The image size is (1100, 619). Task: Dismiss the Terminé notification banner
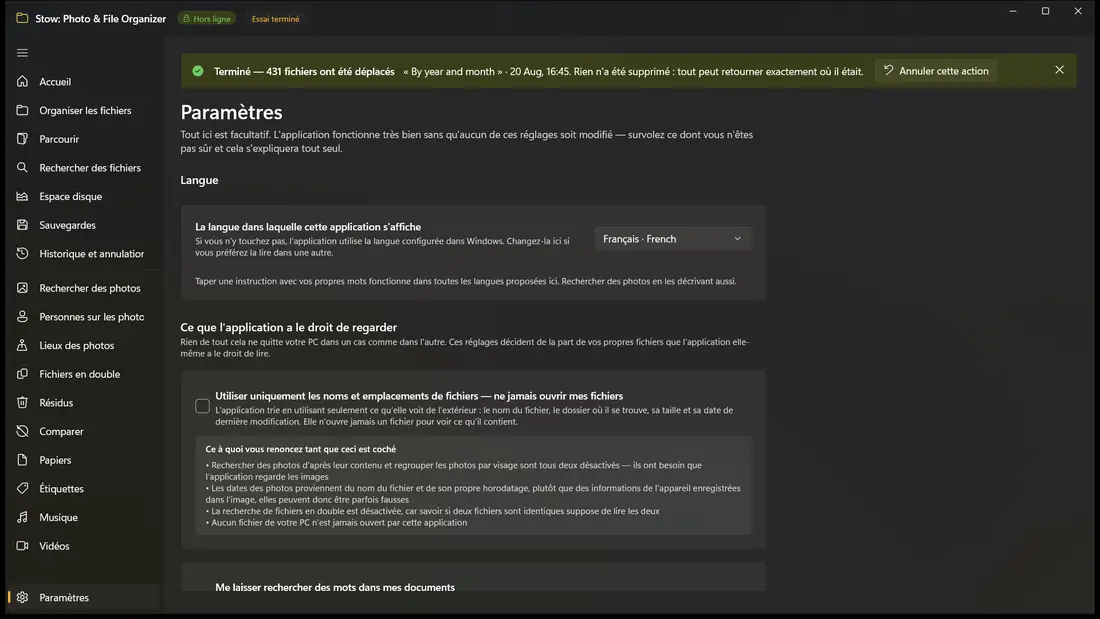click(1059, 70)
